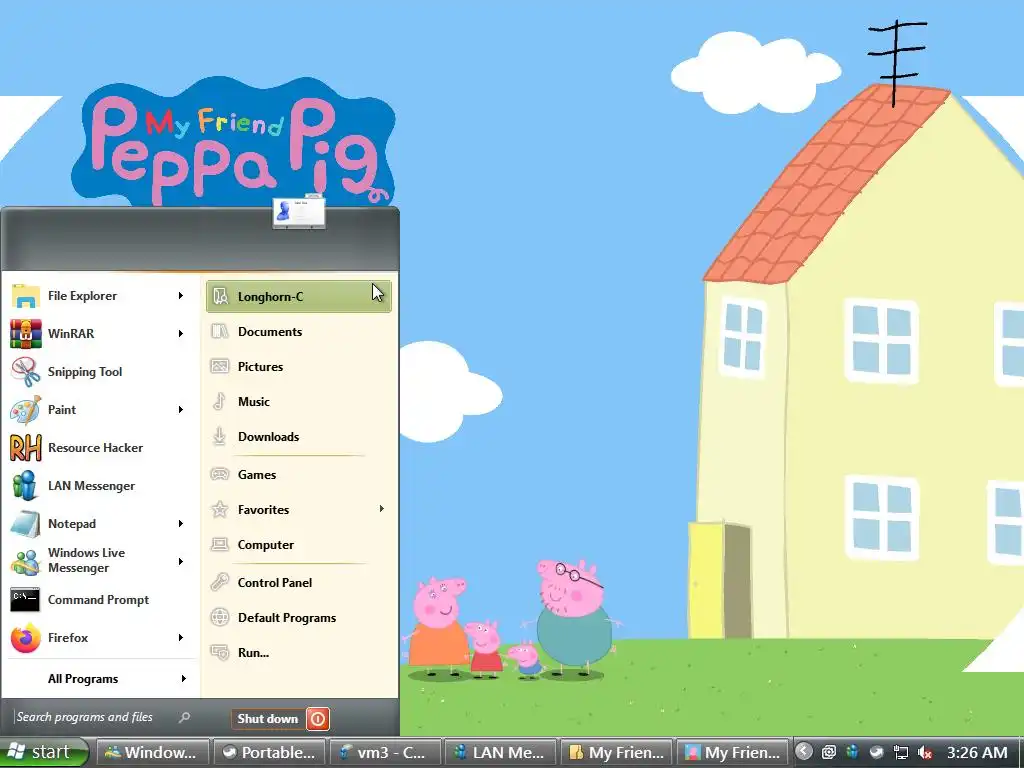Switch to the LAN Me... taskbar button
The height and width of the screenshot is (768, 1024).
click(x=501, y=753)
